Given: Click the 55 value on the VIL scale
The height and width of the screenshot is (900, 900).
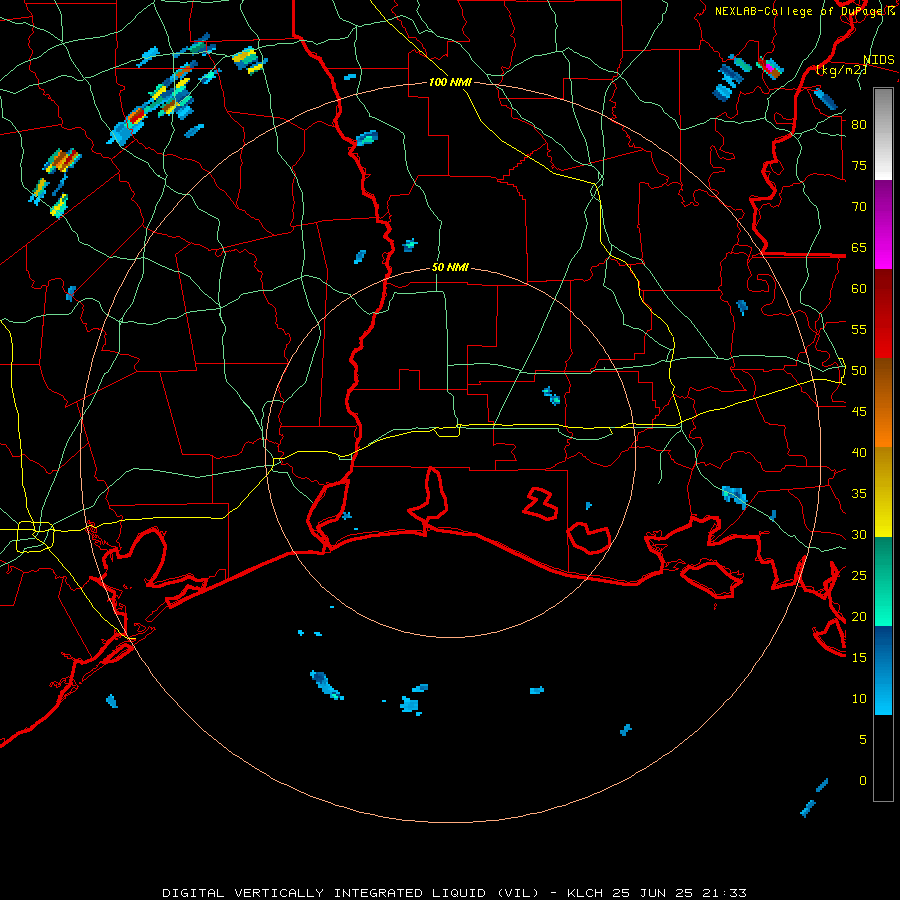Looking at the screenshot, I should pyautogui.click(x=859, y=330).
